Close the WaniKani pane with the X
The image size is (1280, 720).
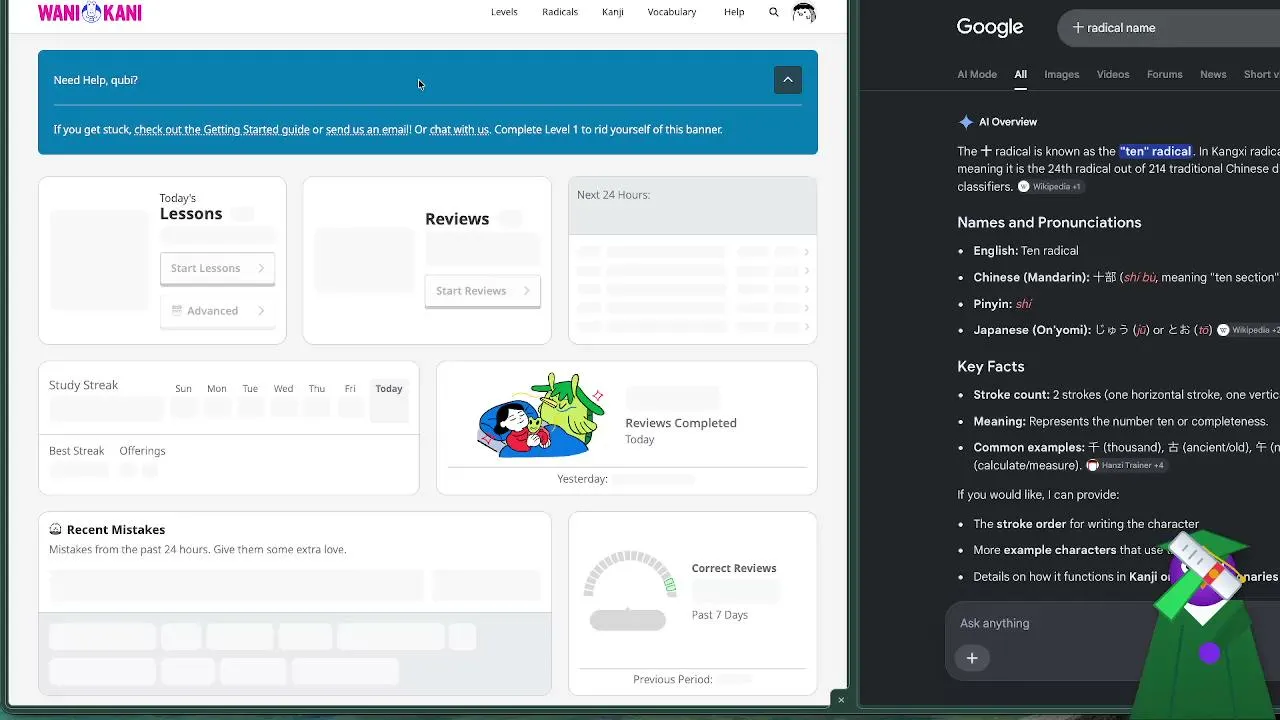841,700
